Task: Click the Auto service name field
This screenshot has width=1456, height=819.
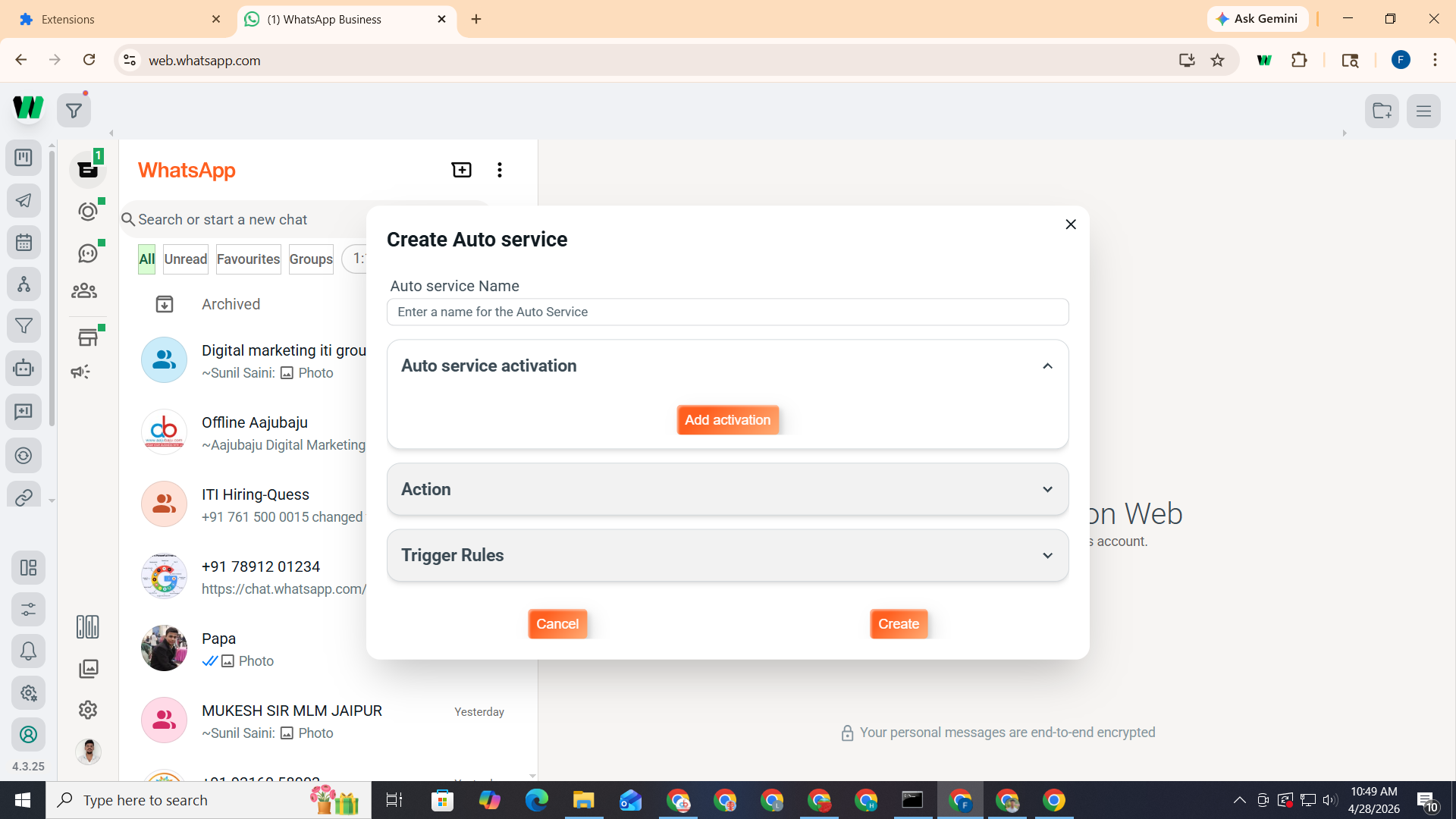Action: coord(727,312)
